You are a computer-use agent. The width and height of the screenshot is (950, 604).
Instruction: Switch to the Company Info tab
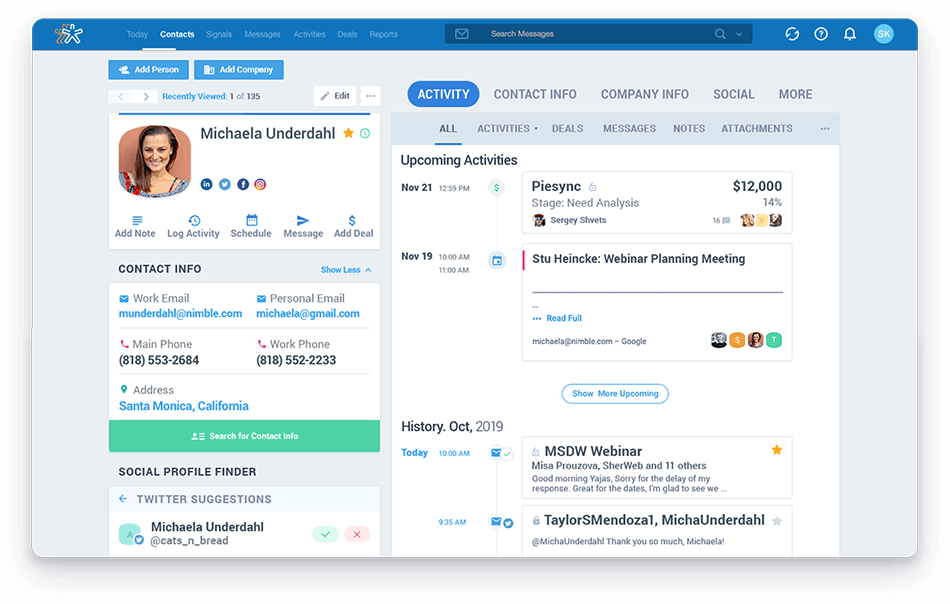tap(644, 93)
